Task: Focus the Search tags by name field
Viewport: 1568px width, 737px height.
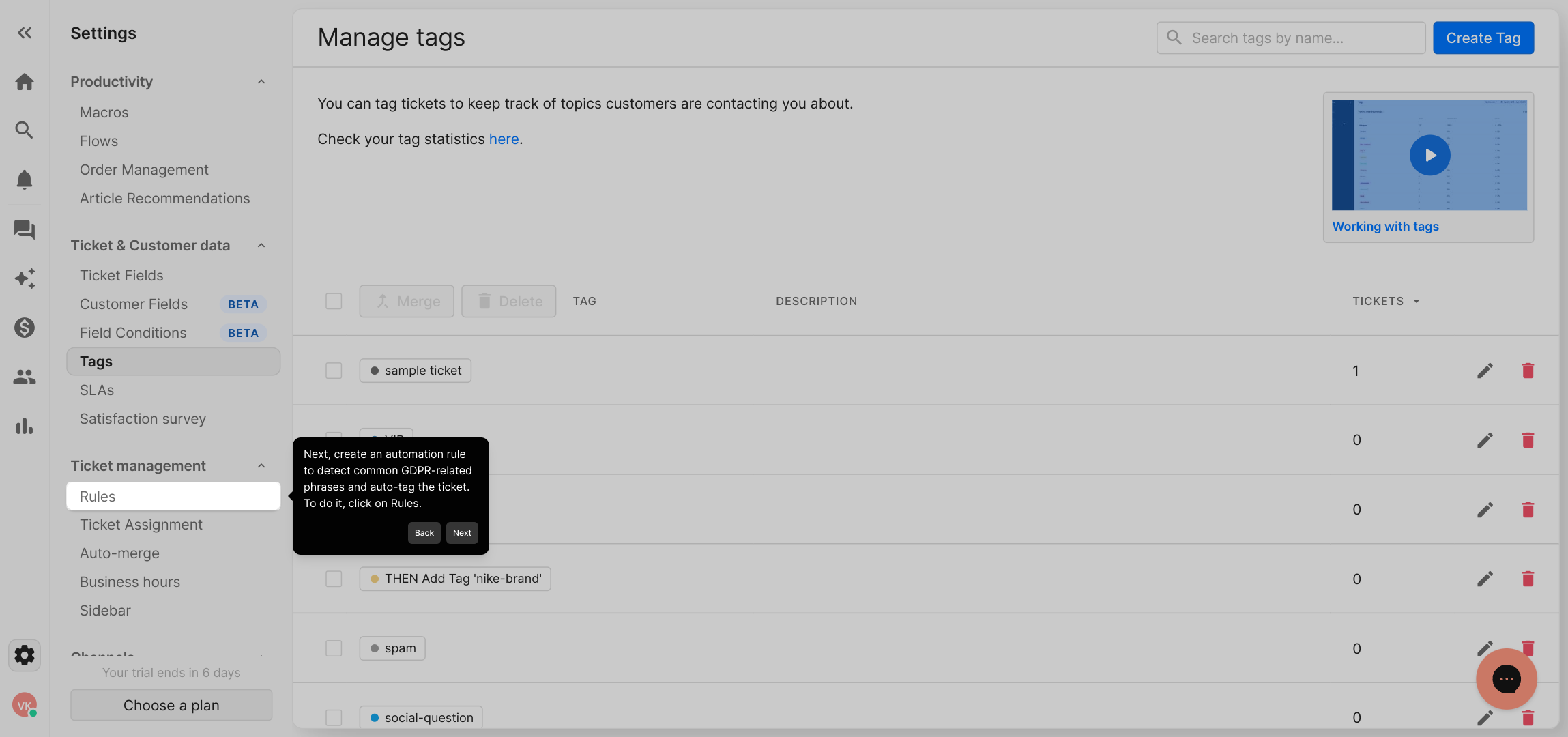Action: (1291, 38)
